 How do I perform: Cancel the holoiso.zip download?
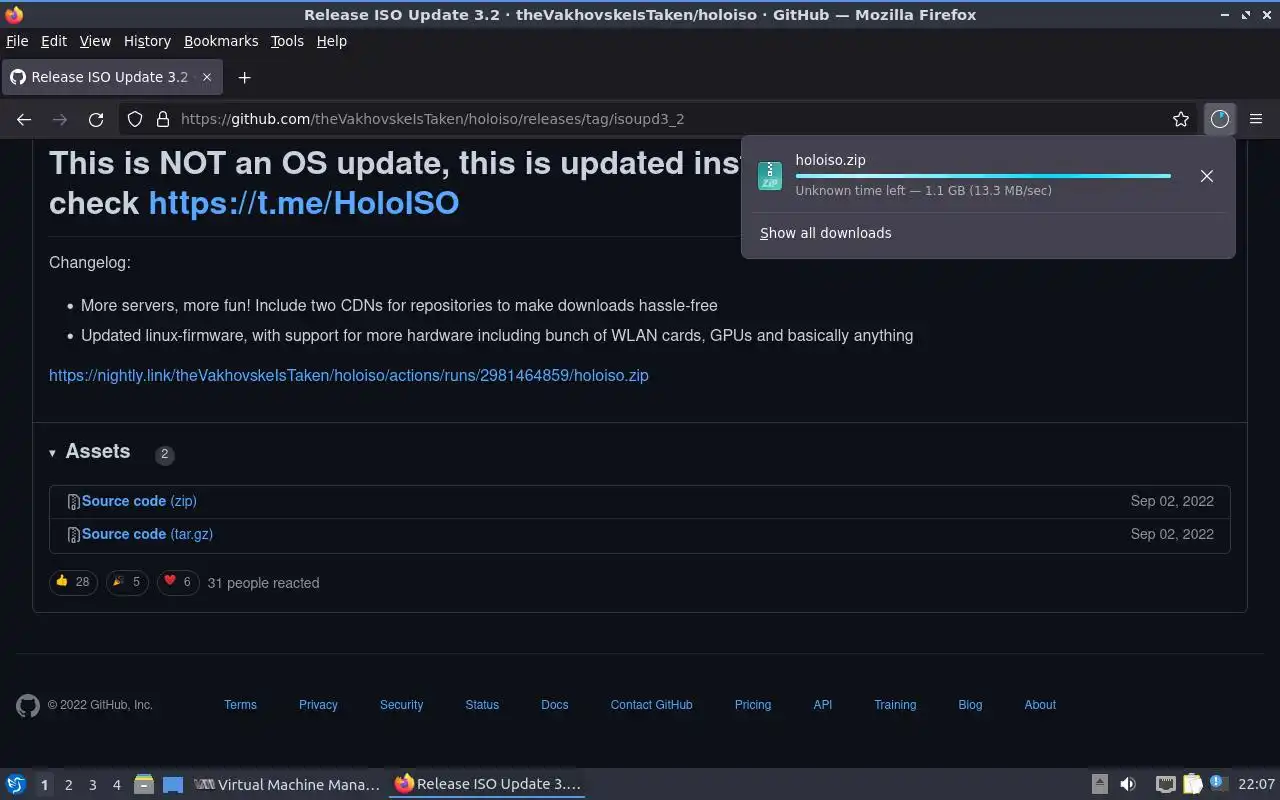(1207, 176)
